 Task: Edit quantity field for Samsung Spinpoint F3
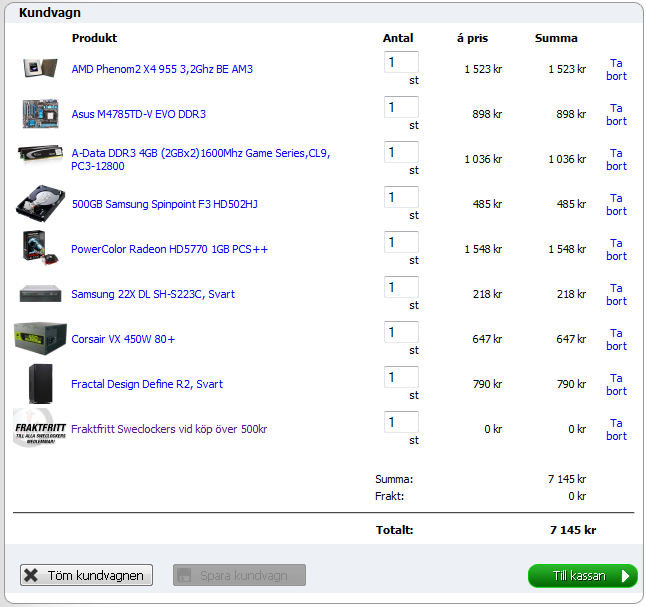click(401, 197)
